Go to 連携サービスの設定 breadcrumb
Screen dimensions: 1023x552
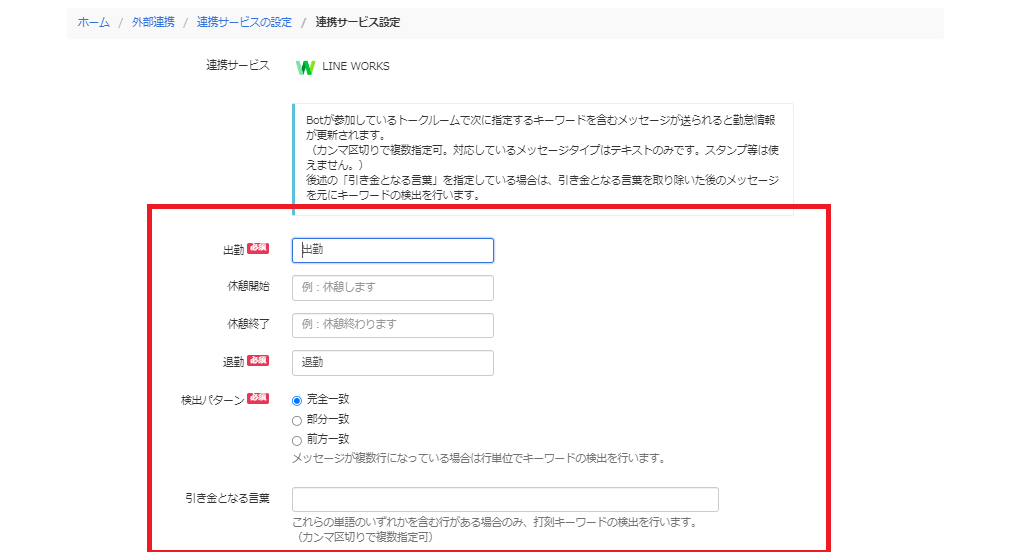click(x=244, y=22)
